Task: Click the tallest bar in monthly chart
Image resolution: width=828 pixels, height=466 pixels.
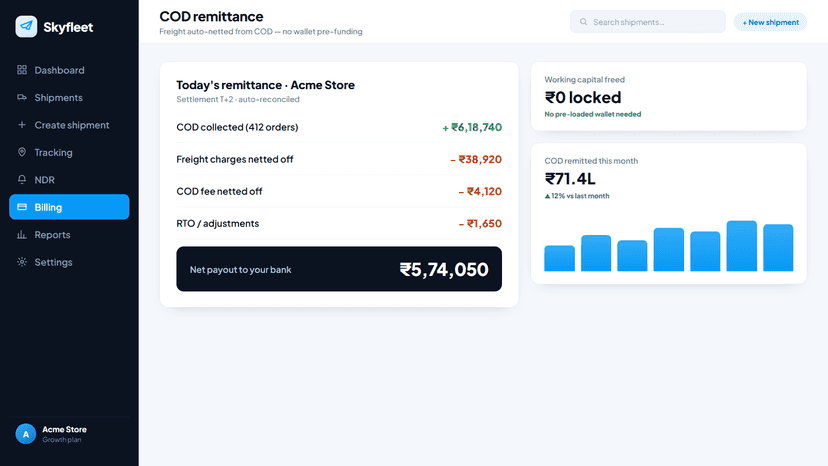Action: click(x=741, y=246)
